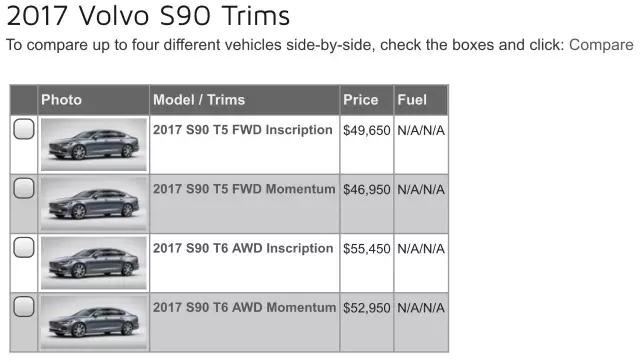Click the 2017 Volvo S90 Trims heading

pos(148,16)
